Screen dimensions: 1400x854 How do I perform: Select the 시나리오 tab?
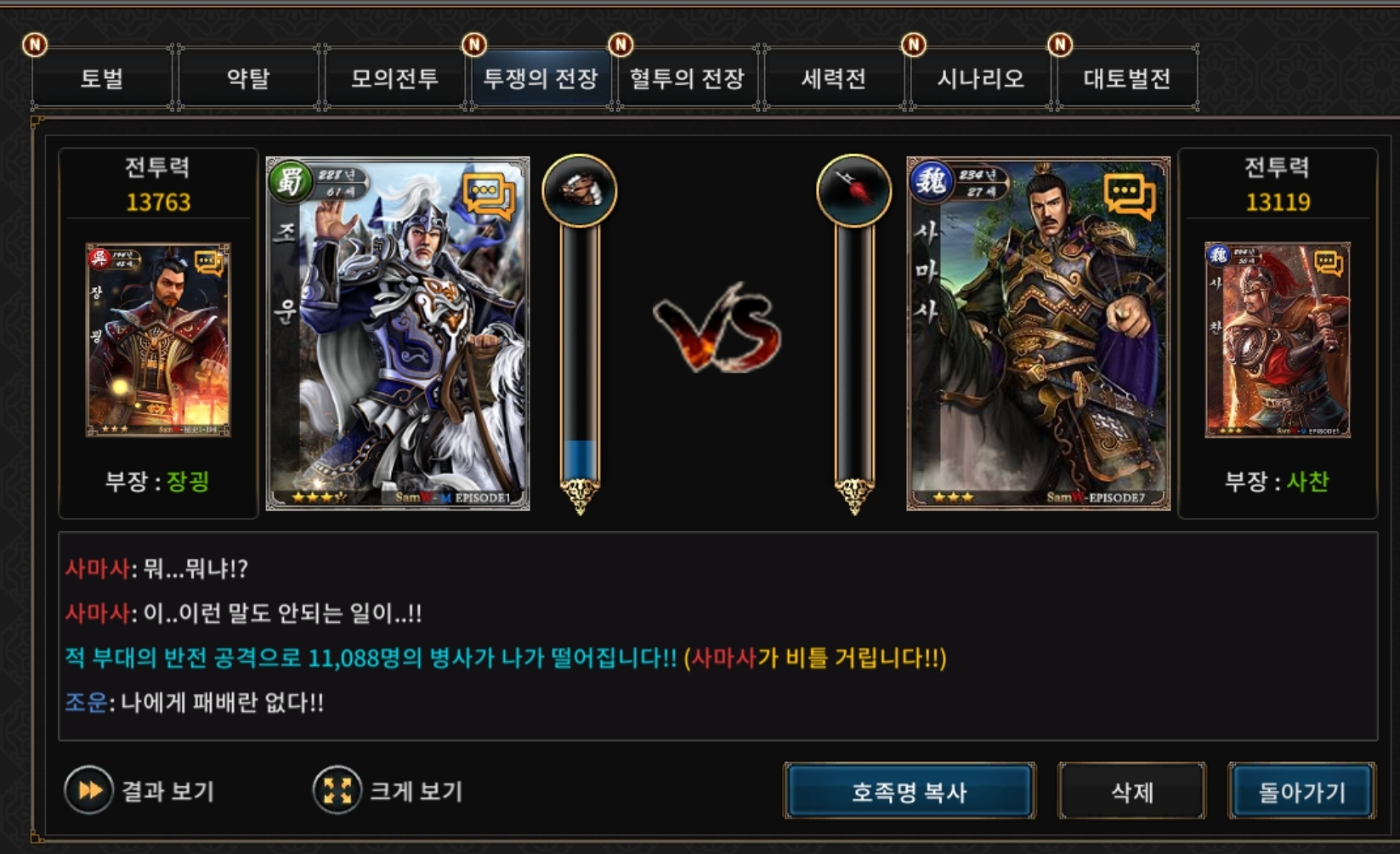(x=980, y=78)
